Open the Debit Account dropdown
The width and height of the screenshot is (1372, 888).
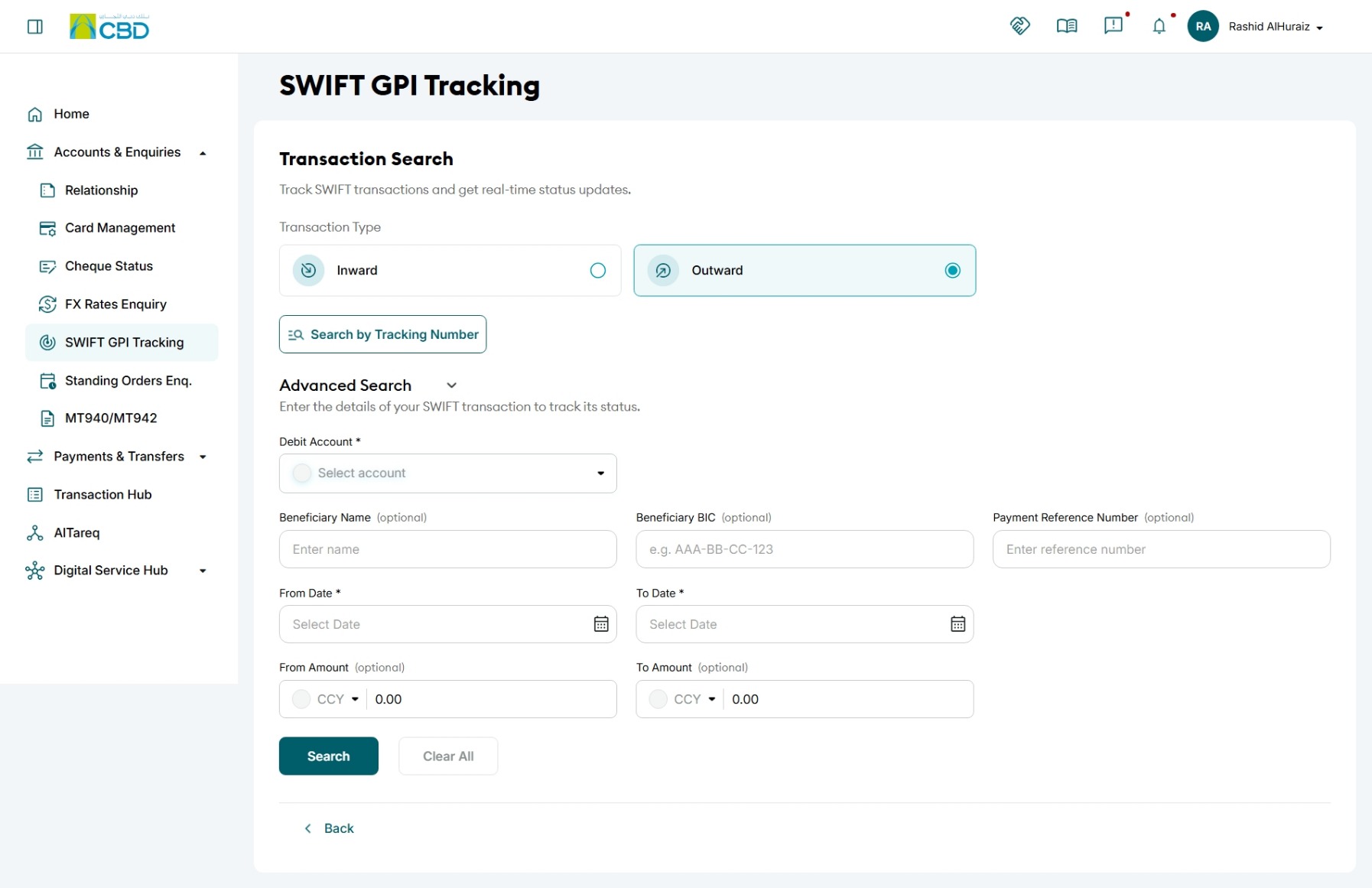447,473
